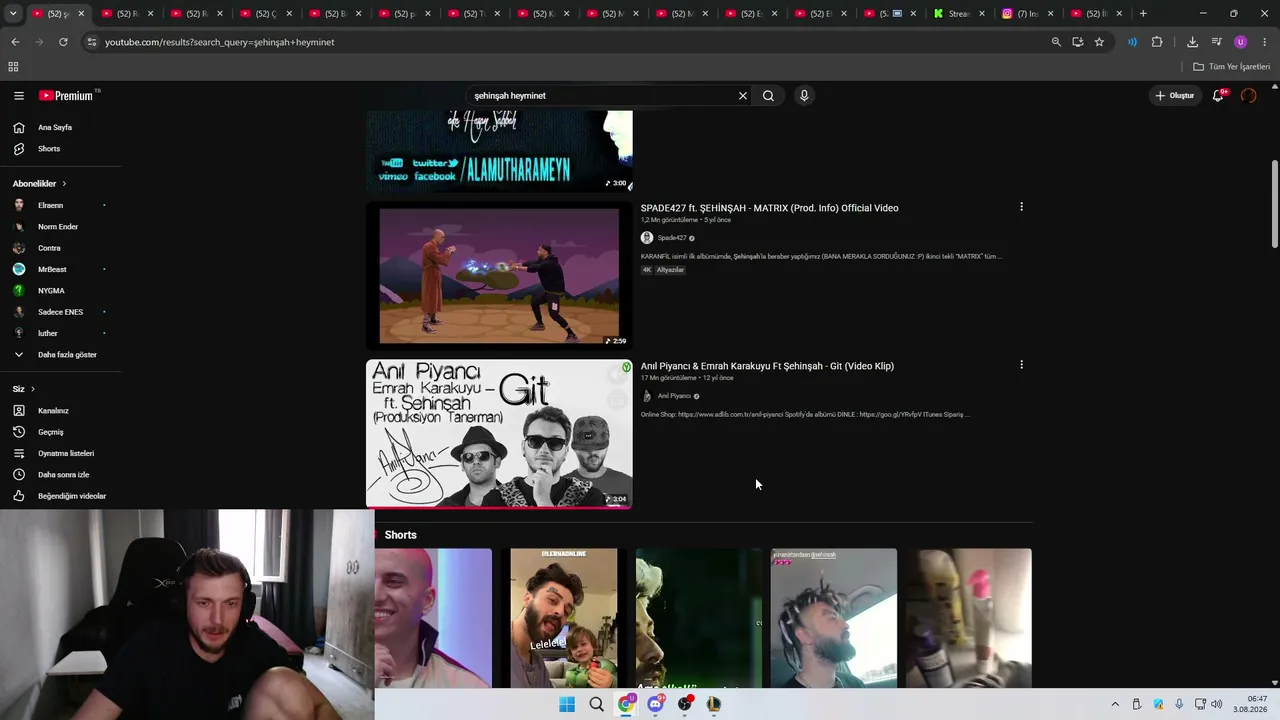Open the SPADE427 ft. ŞEHİNŞAH MATRIX video title
Viewport: 1280px width, 720px height.
pos(769,208)
